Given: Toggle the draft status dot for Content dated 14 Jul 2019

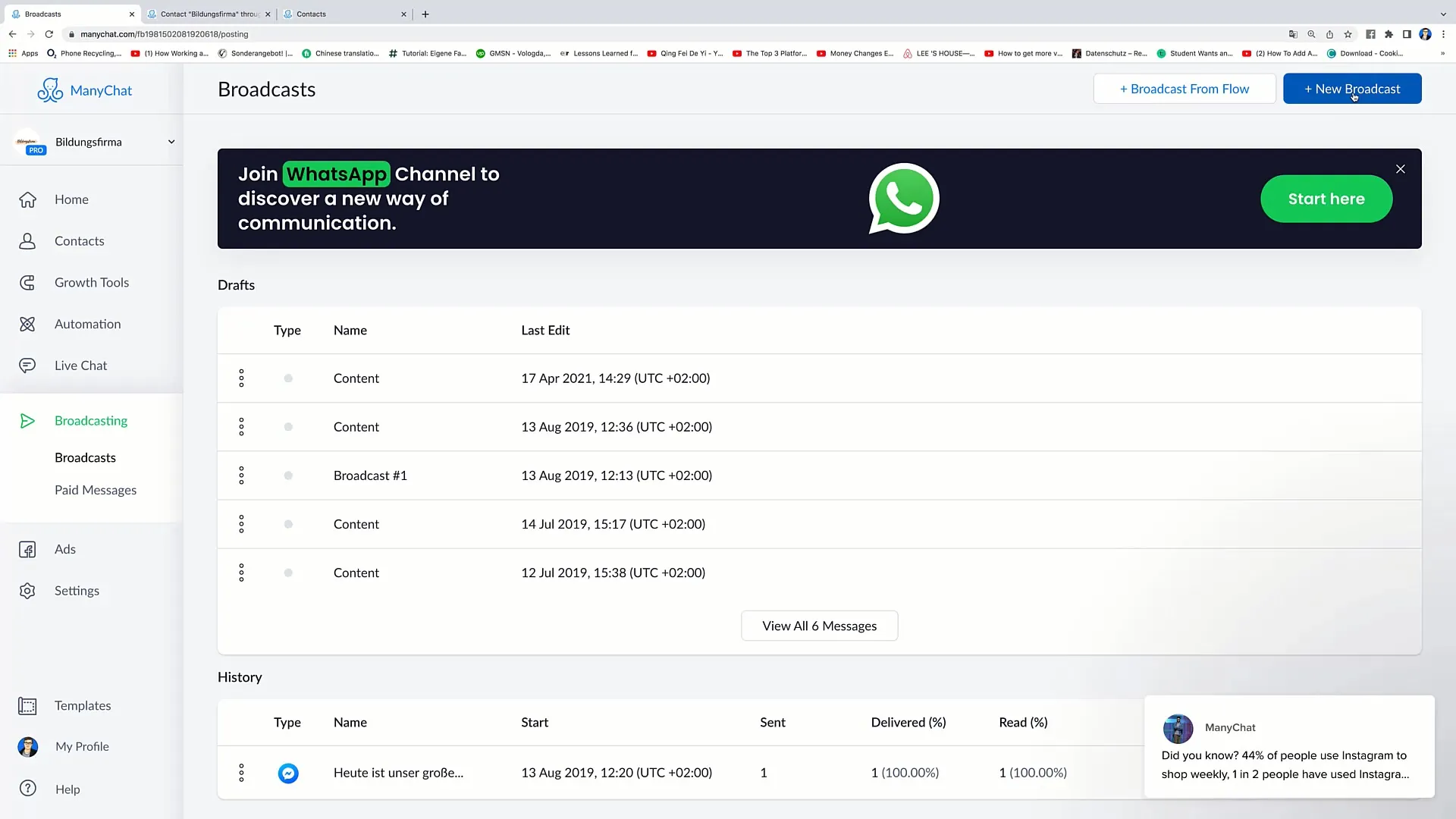Looking at the screenshot, I should click(289, 525).
